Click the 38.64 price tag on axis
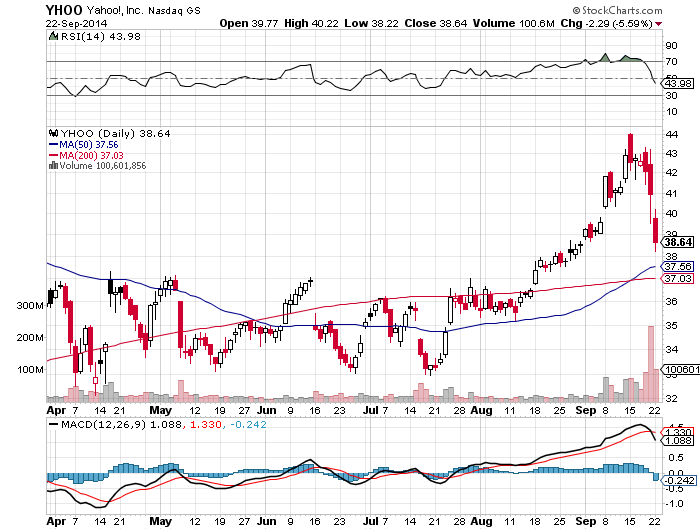The image size is (700, 530). coord(678,242)
